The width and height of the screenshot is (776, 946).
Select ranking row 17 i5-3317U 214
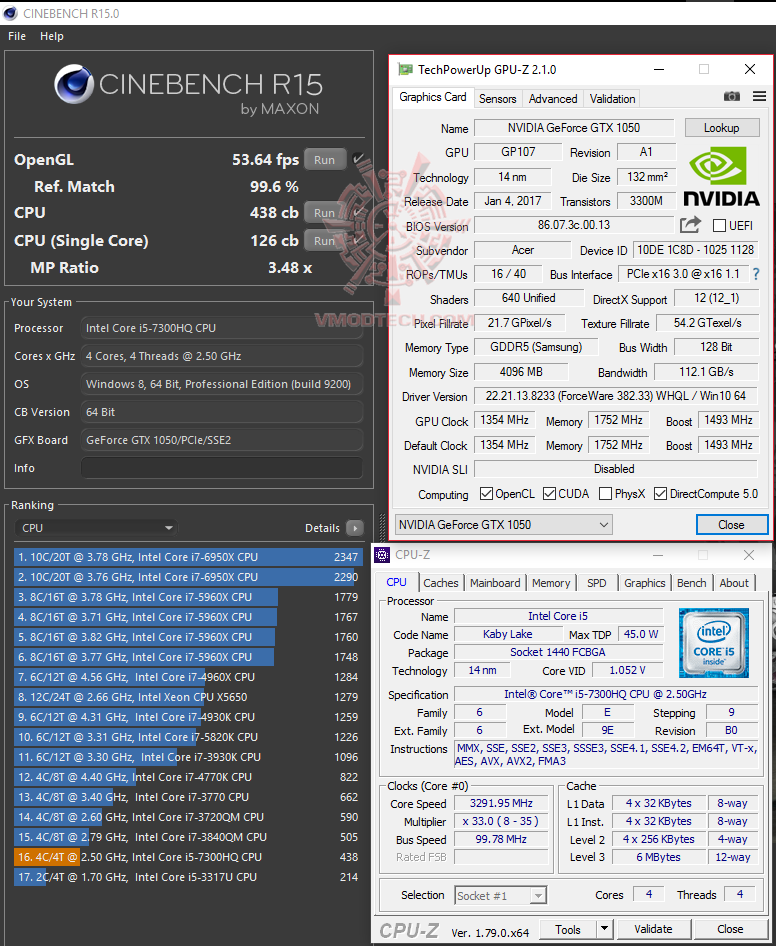pos(188,877)
